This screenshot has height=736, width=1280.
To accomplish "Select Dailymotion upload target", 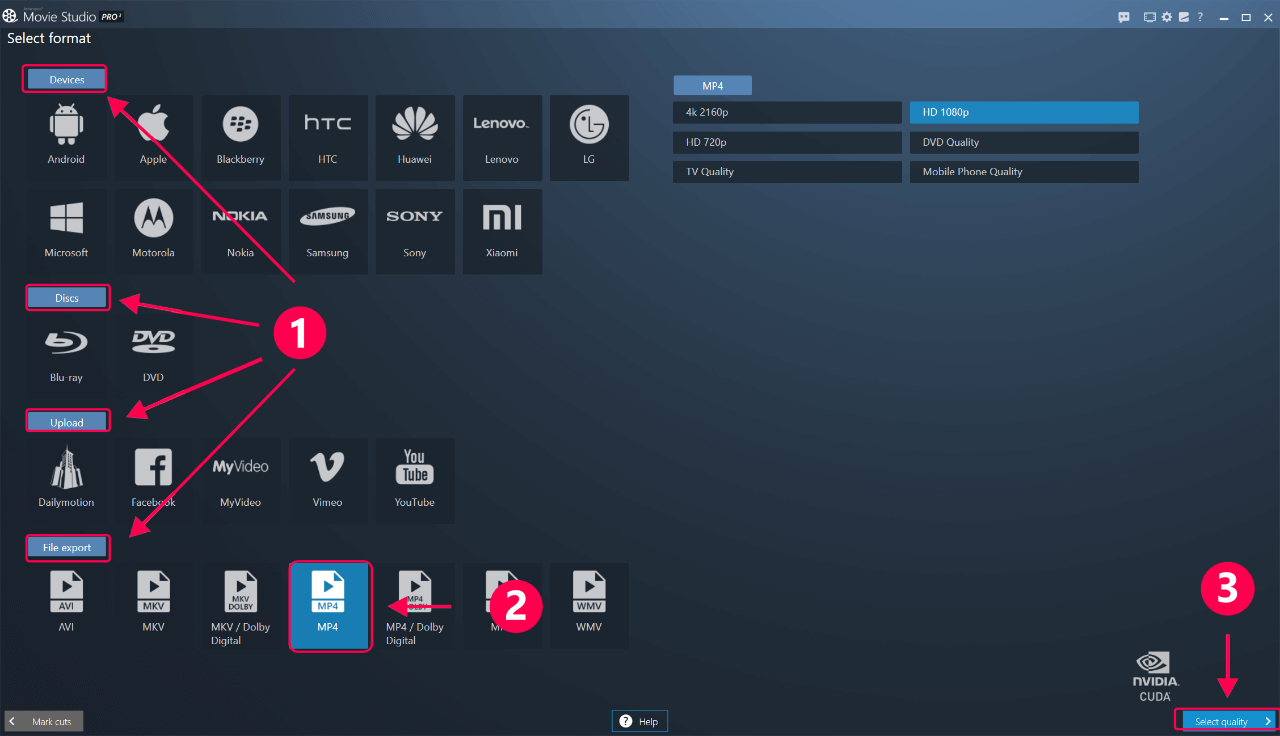I will (66, 481).
